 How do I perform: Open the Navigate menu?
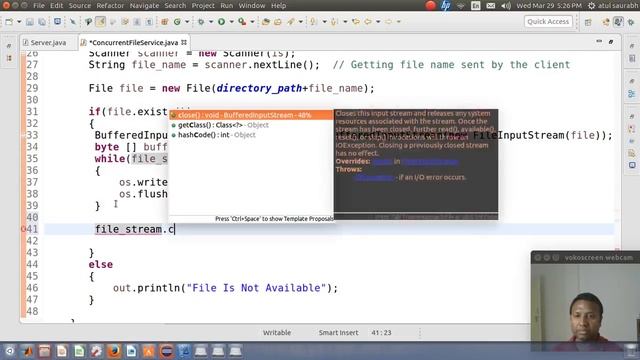pos(144,6)
